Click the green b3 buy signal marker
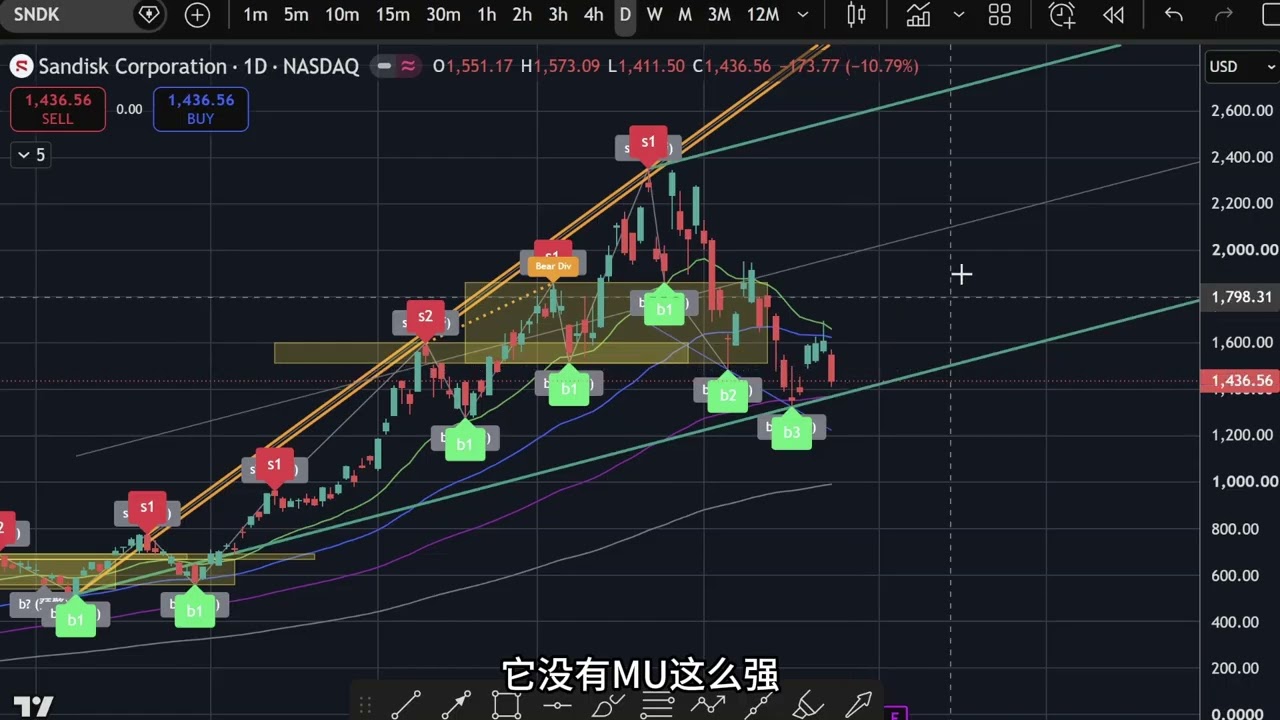The width and height of the screenshot is (1280, 720). [x=792, y=432]
